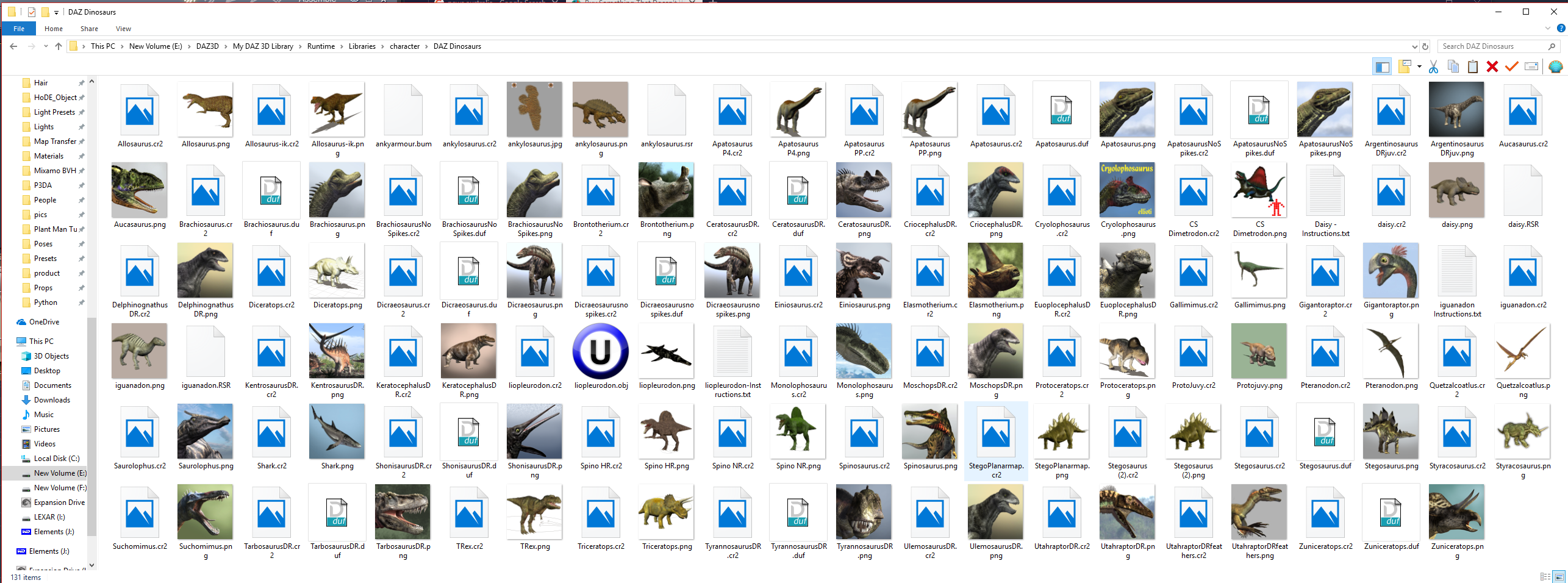
Task: Select the Zuniceratops.duf file icon
Action: (1391, 512)
